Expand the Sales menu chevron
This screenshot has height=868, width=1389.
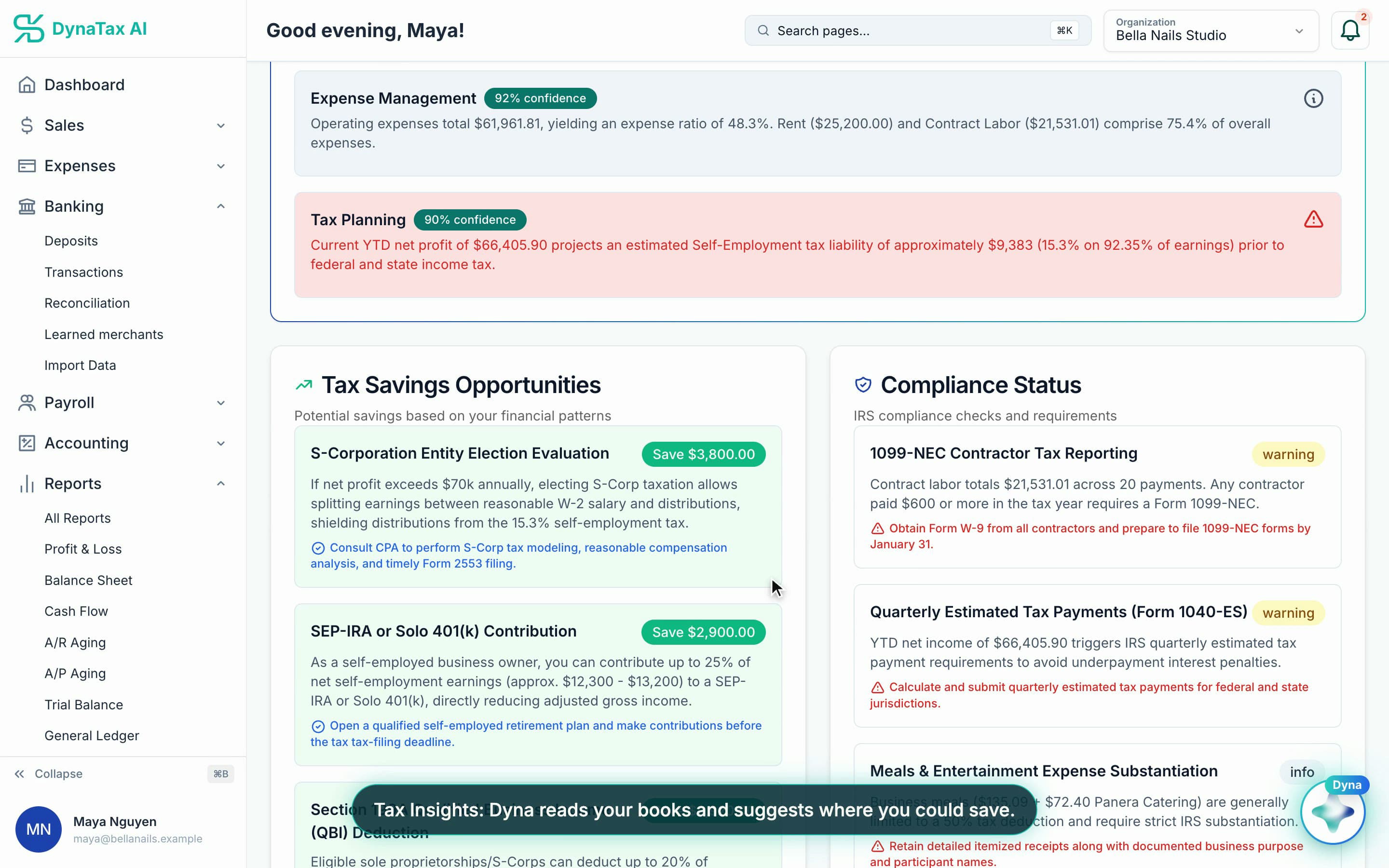pos(221,125)
